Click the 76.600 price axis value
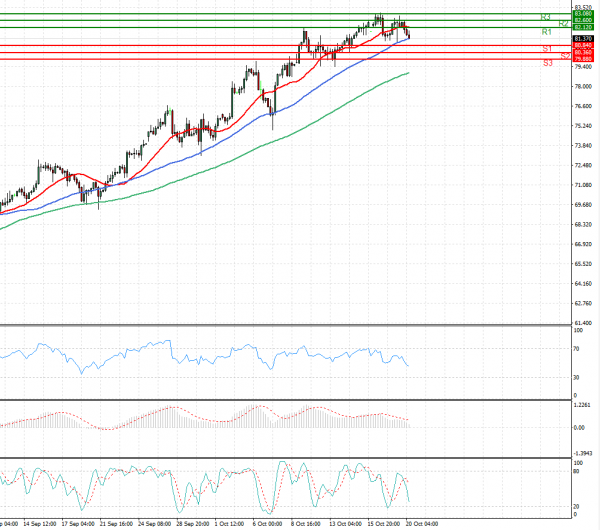Image resolution: width=600 pixels, height=530 pixels. 583,106
